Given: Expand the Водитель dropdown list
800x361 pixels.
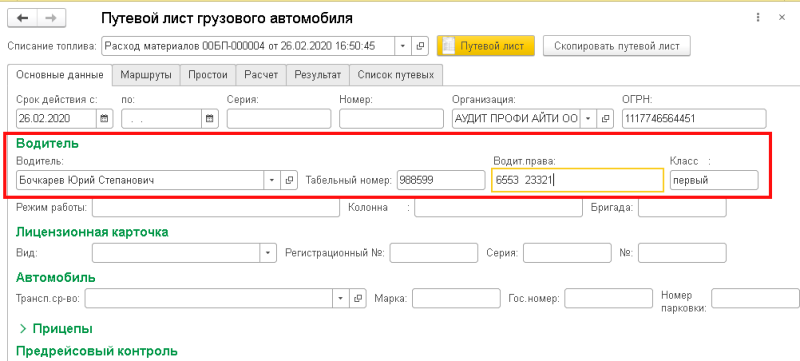Looking at the screenshot, I should [x=271, y=180].
